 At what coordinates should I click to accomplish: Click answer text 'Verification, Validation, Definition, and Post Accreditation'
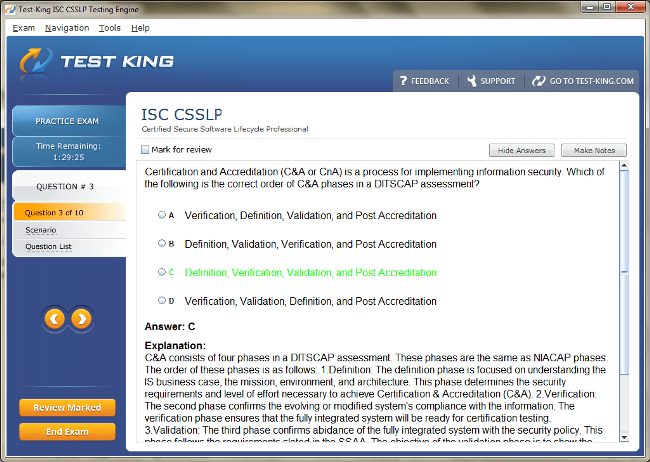(x=310, y=301)
